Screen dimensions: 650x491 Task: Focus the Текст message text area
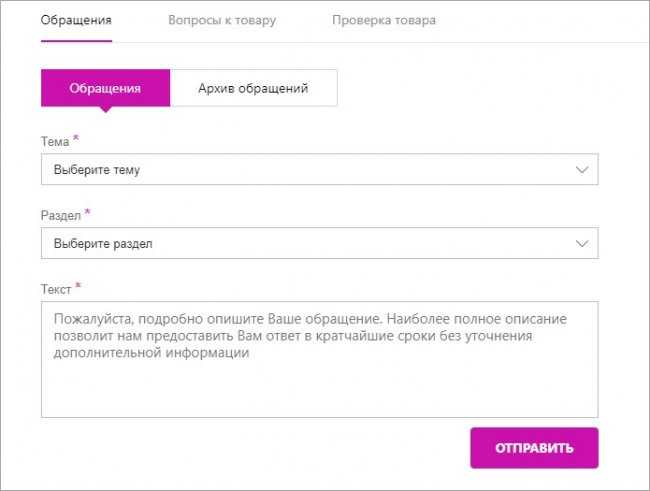pyautogui.click(x=320, y=359)
